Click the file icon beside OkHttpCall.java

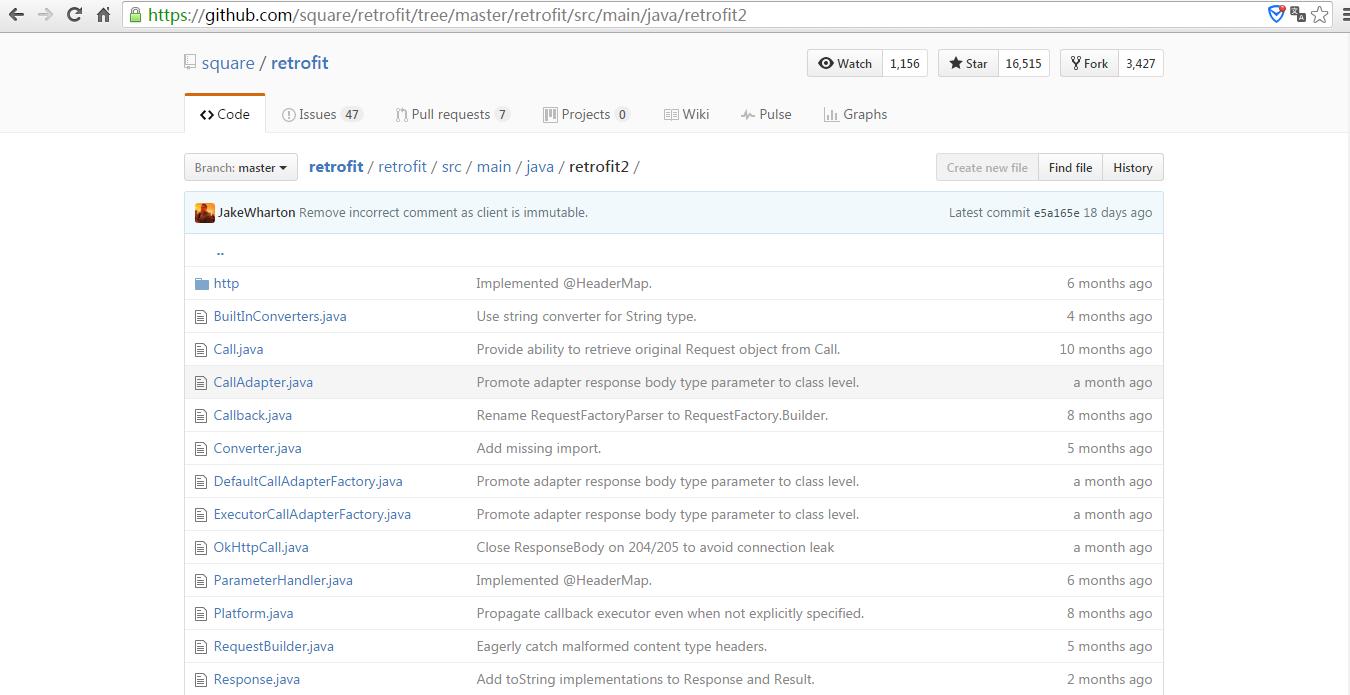(201, 548)
